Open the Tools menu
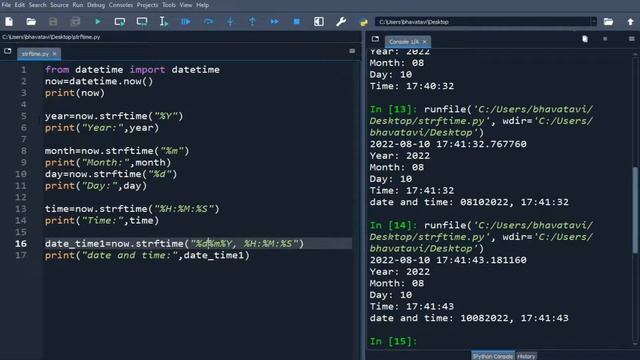640x360 pixels. tap(169, 5)
